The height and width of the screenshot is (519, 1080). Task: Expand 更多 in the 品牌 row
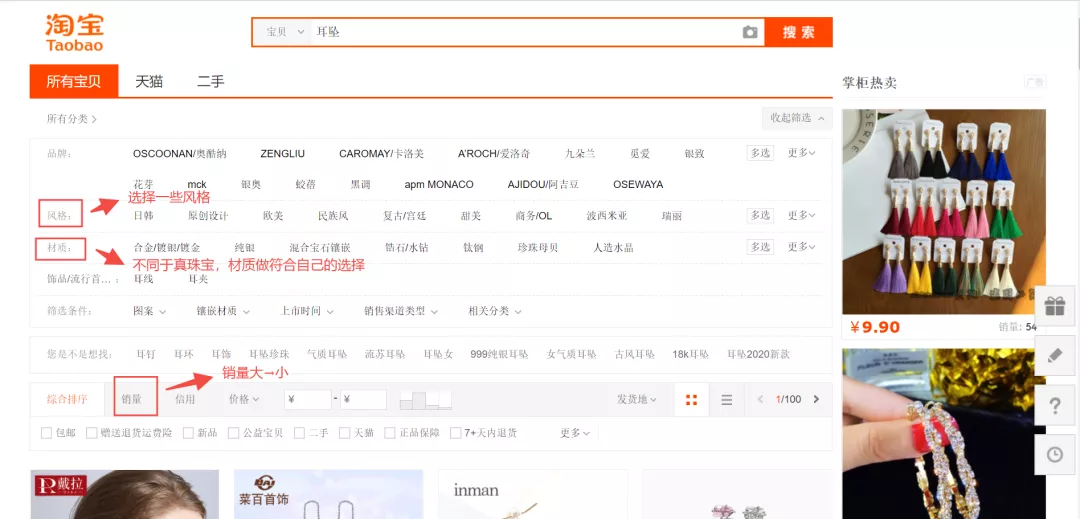(802, 153)
